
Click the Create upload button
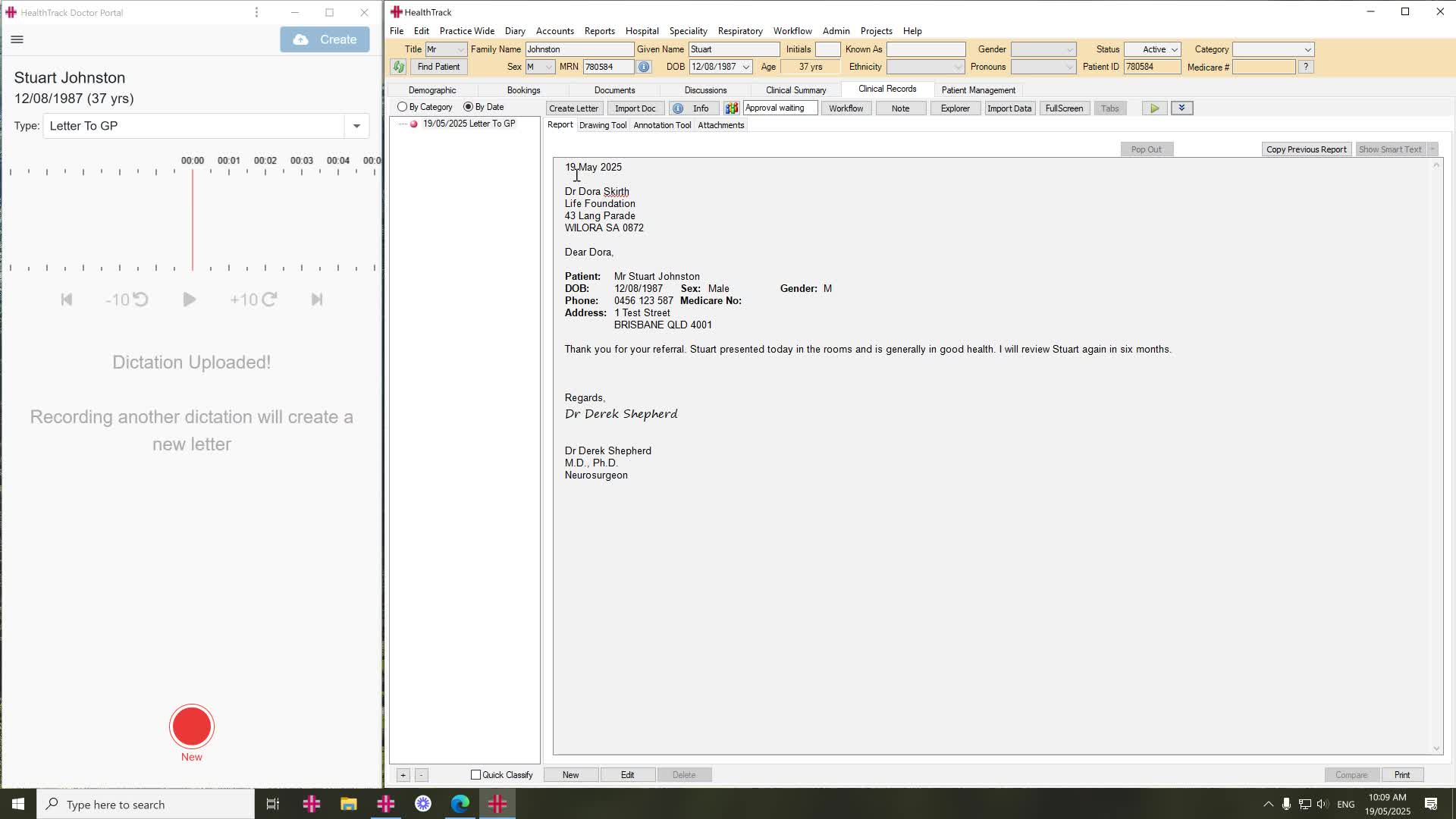pyautogui.click(x=325, y=39)
